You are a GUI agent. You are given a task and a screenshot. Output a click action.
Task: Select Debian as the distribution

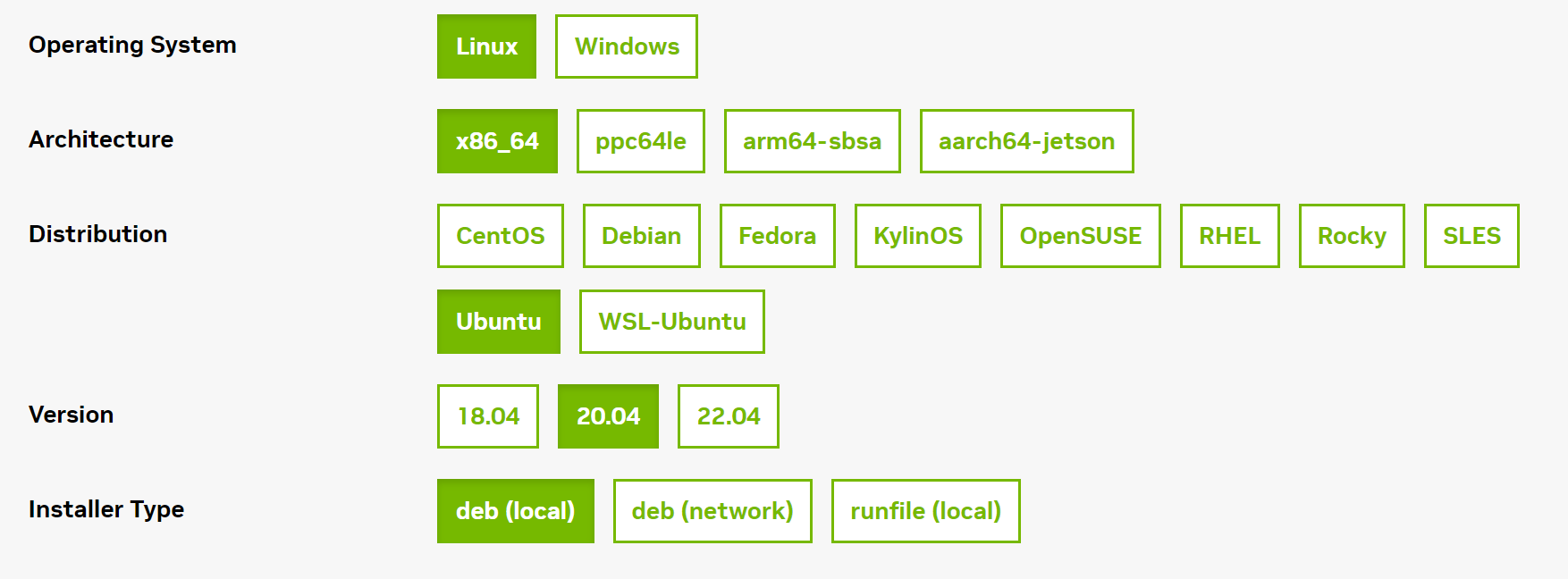tap(642, 236)
